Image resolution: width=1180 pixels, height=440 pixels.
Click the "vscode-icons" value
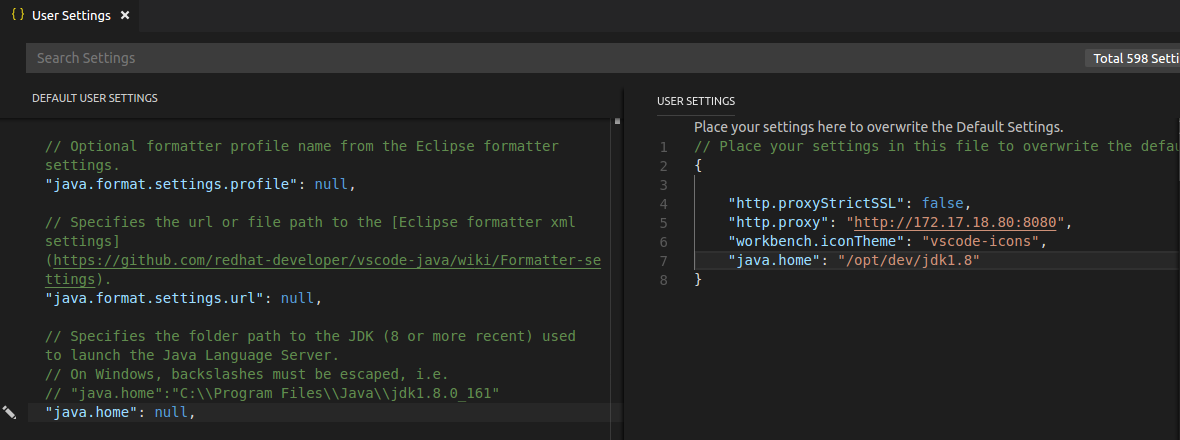(981, 241)
